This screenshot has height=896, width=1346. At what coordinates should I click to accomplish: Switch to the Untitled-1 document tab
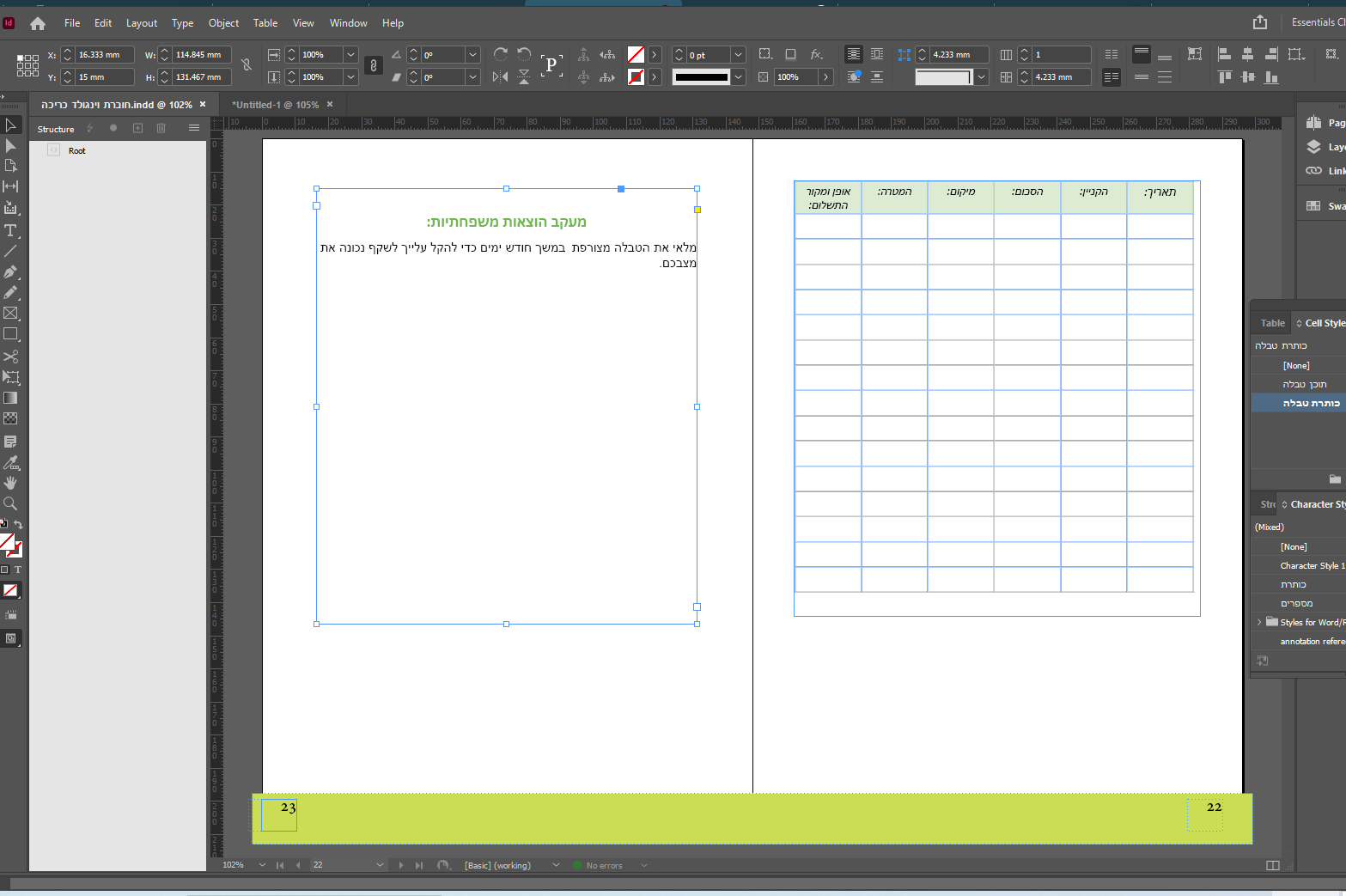(275, 105)
